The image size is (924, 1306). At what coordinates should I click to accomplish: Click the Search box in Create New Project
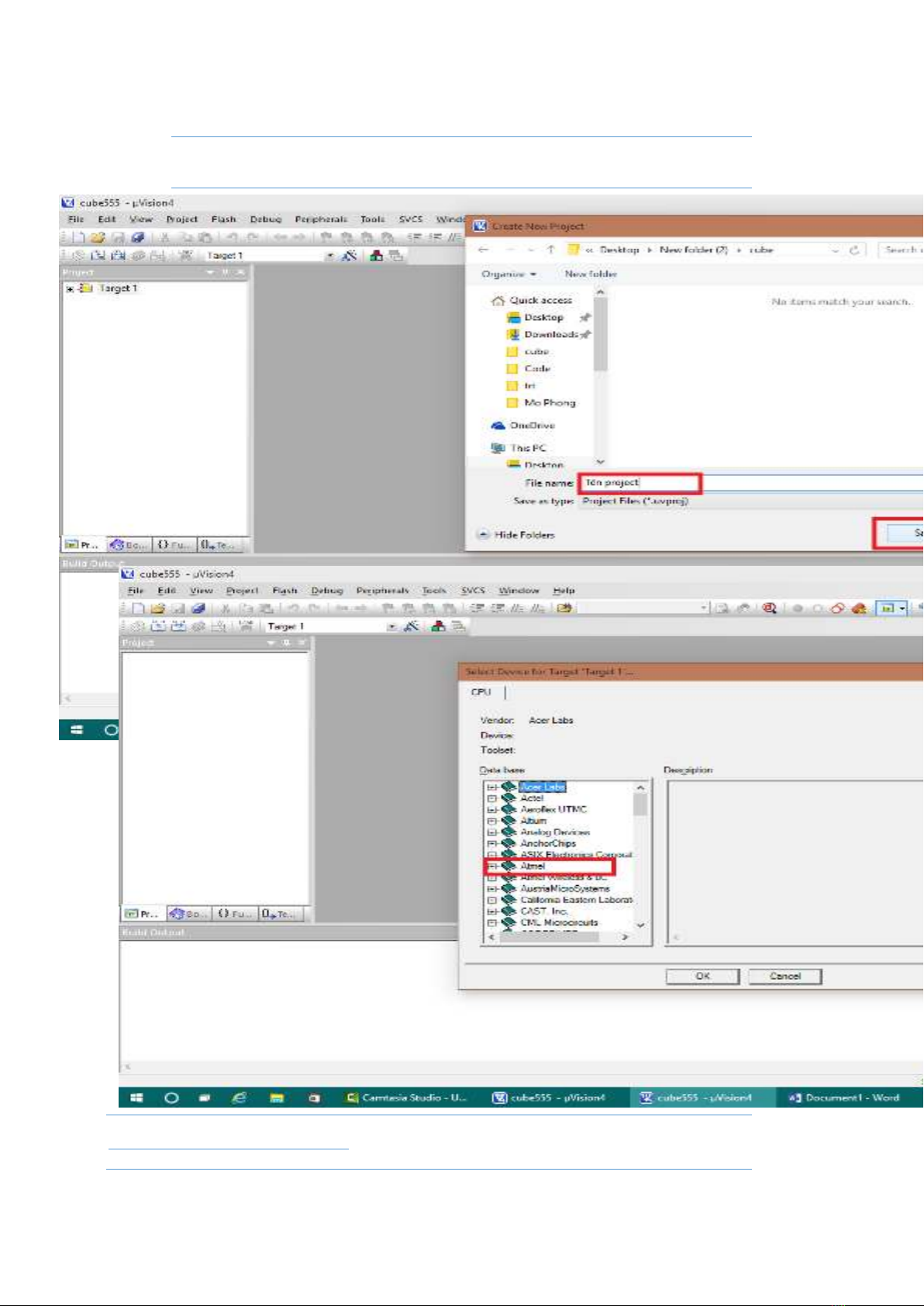902,250
